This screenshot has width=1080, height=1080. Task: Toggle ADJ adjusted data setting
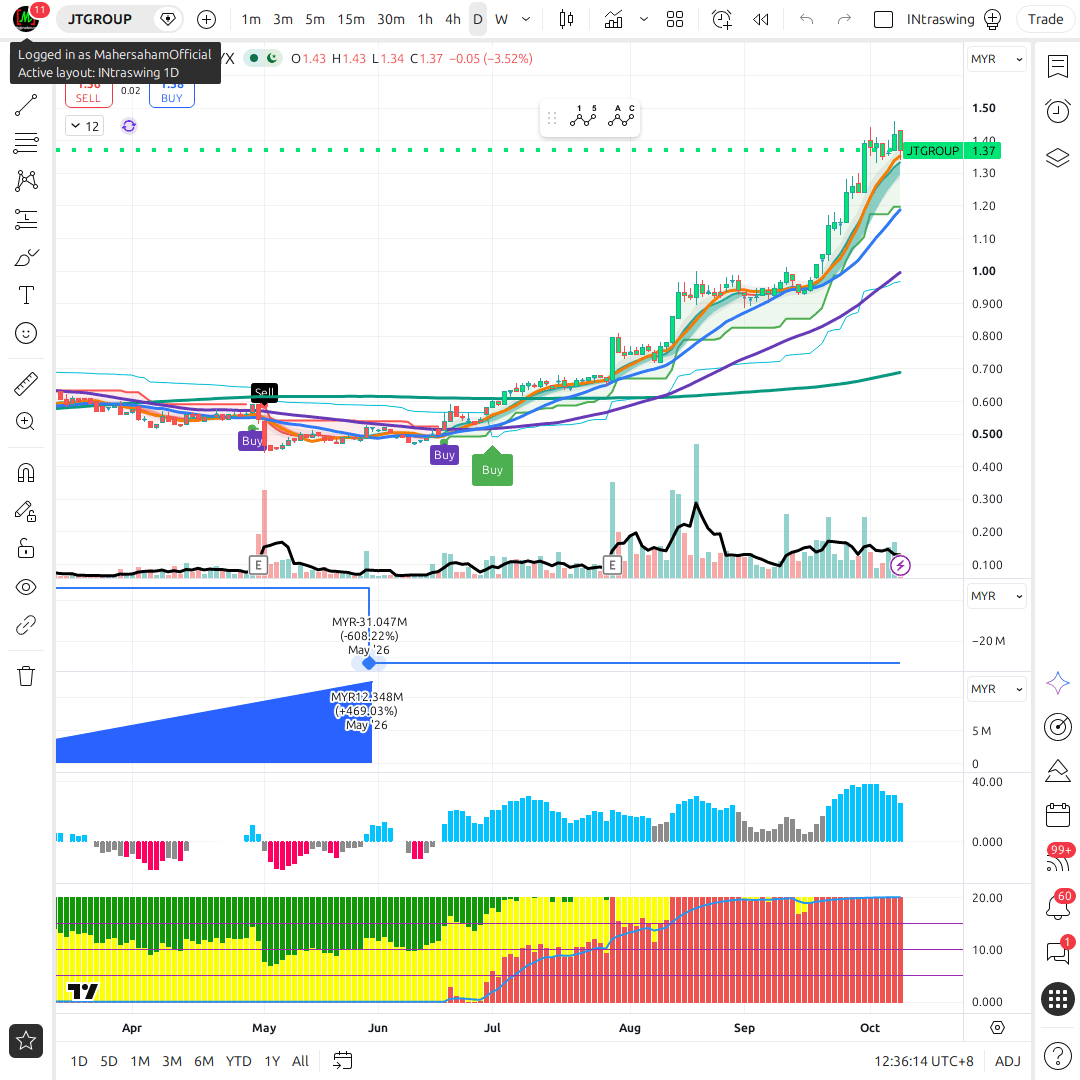point(1008,1061)
